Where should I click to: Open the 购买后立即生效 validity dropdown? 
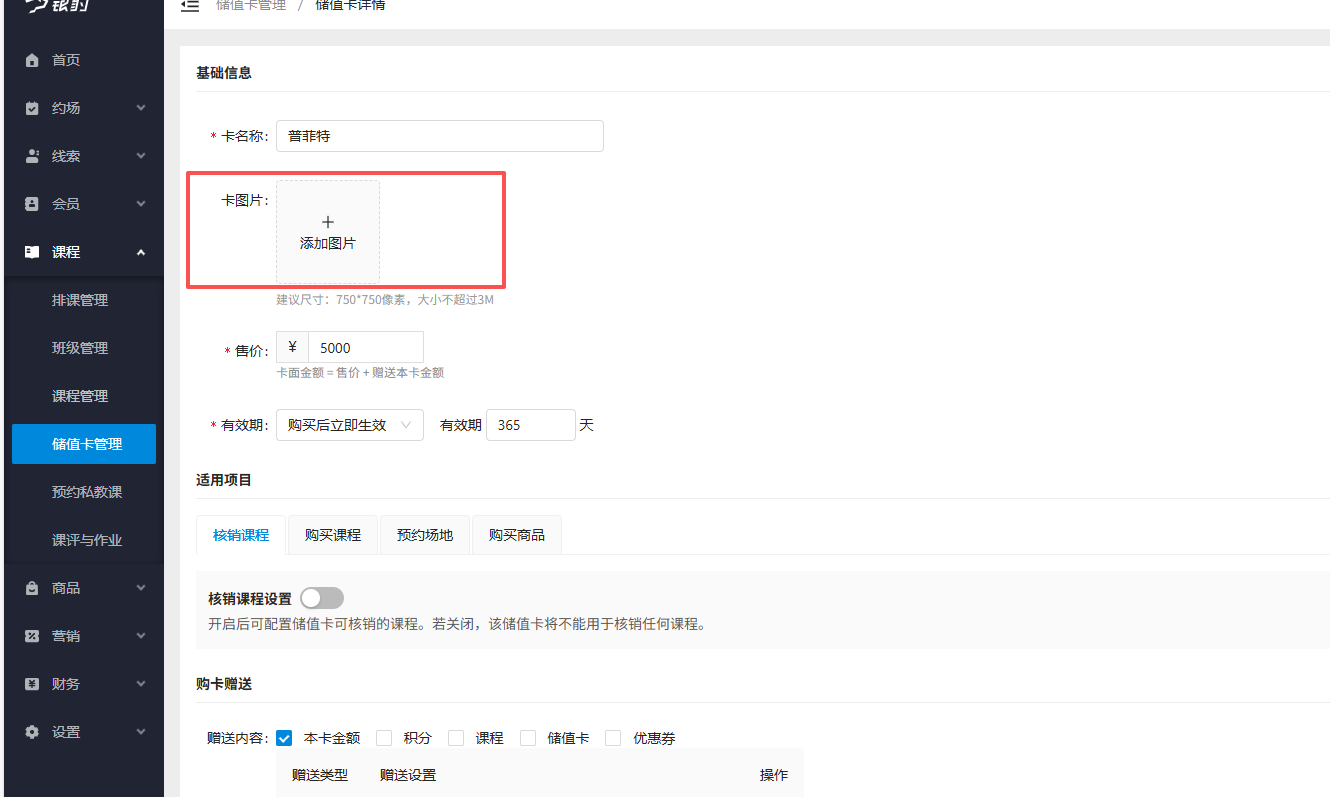(349, 424)
